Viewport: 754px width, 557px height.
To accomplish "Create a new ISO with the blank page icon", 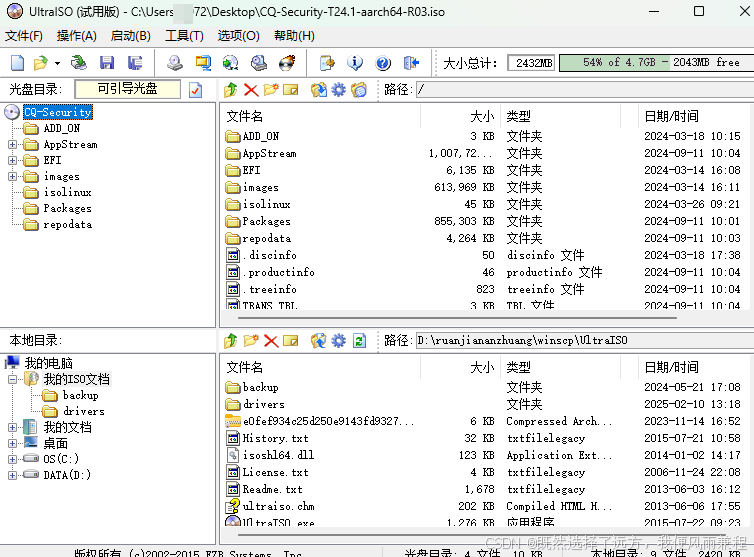I will (17, 63).
